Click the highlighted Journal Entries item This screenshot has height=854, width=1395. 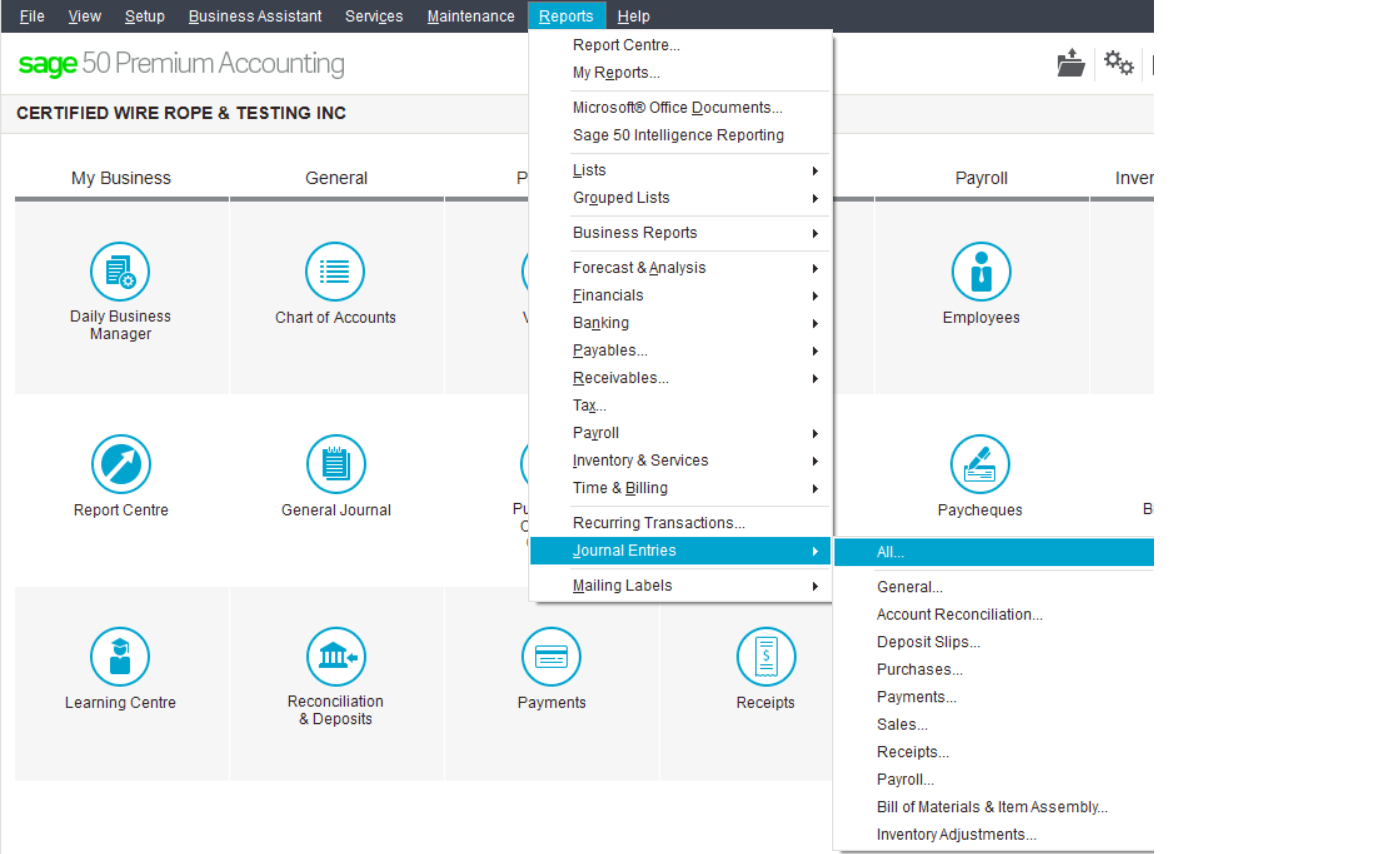[680, 551]
